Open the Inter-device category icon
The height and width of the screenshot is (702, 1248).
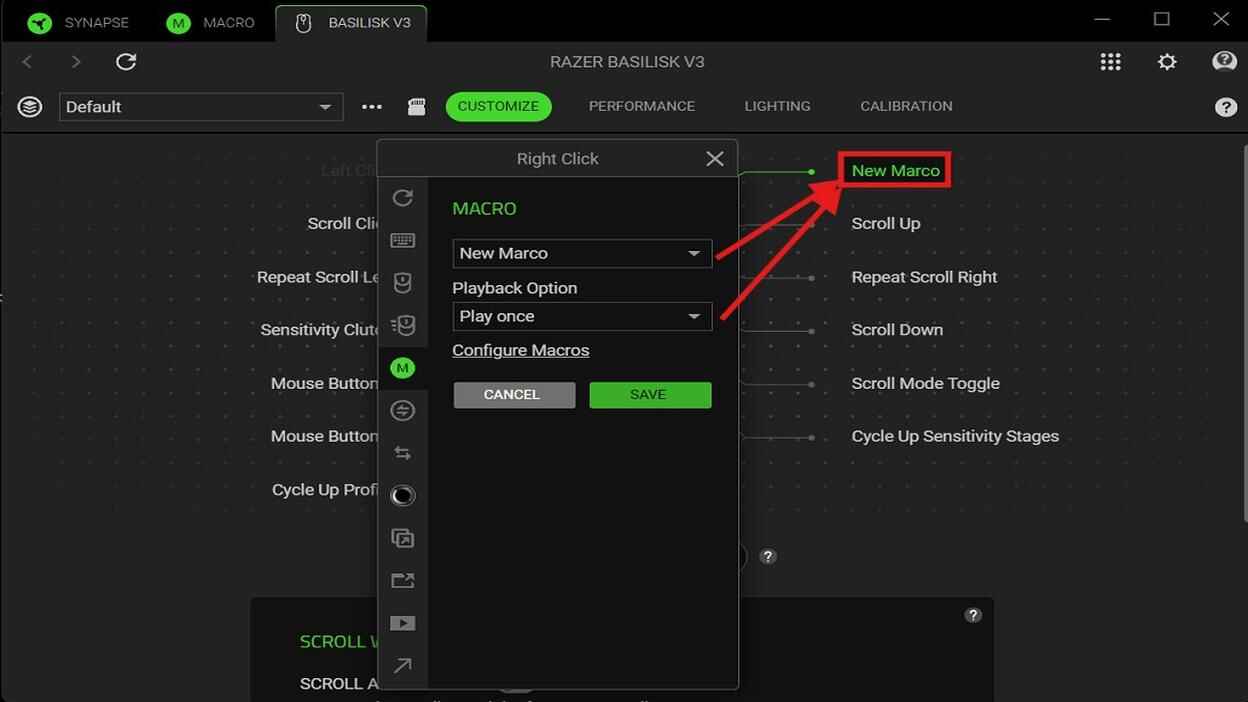(x=402, y=410)
